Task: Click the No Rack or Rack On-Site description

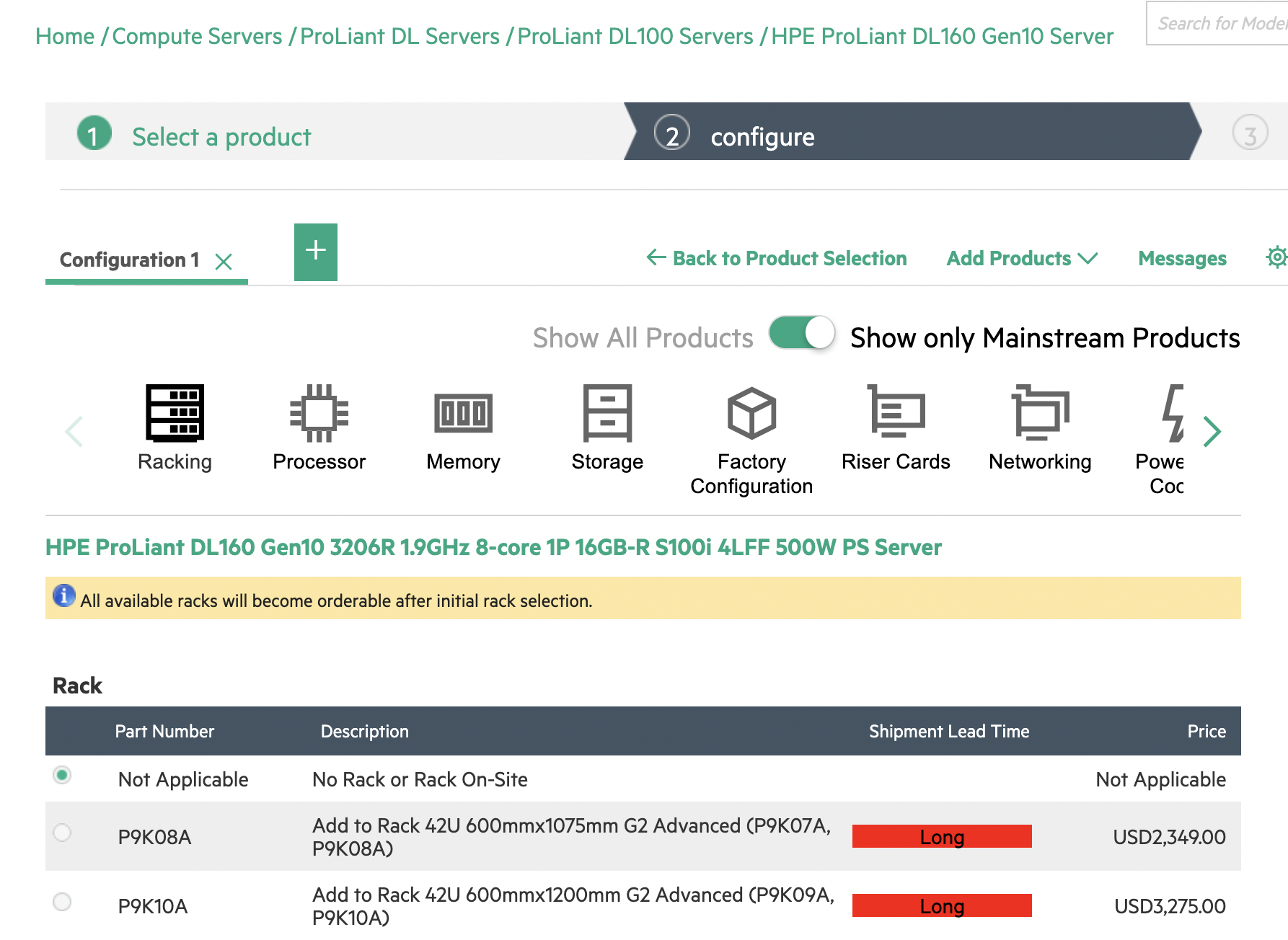Action: 420,779
